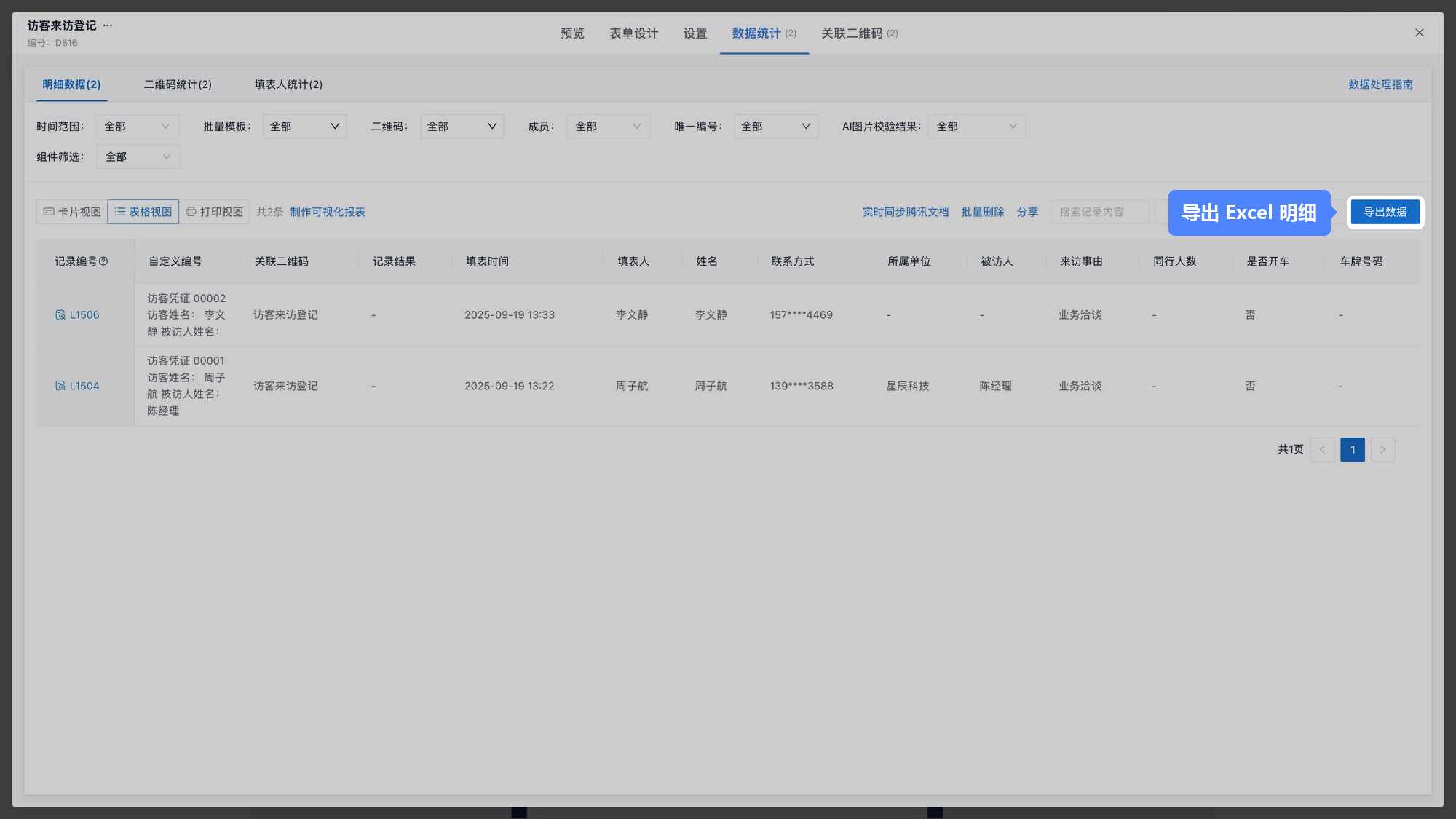The width and height of the screenshot is (1456, 819).
Task: Click the 分享 link
Action: point(1027,212)
